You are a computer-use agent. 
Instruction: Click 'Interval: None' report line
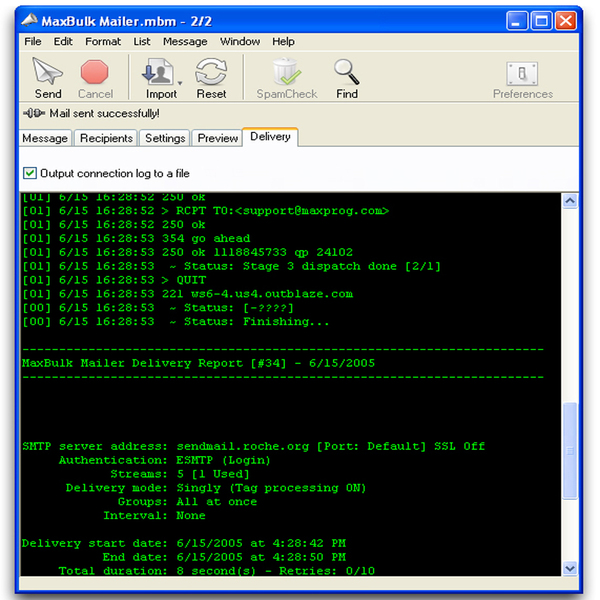click(x=154, y=515)
